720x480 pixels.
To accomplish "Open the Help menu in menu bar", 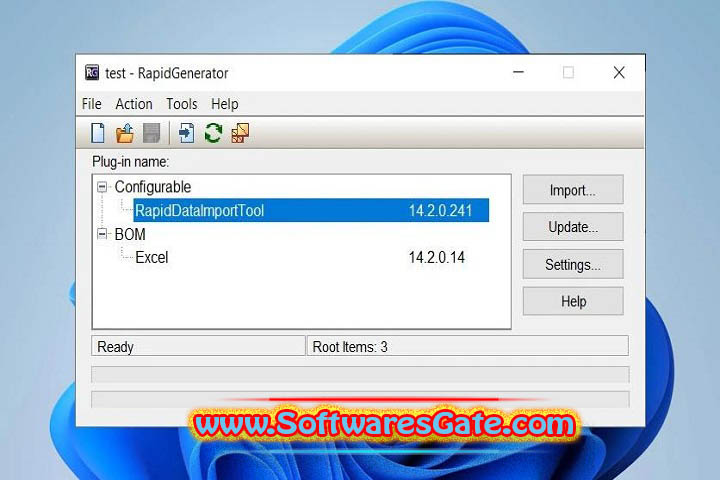I will coord(225,104).
